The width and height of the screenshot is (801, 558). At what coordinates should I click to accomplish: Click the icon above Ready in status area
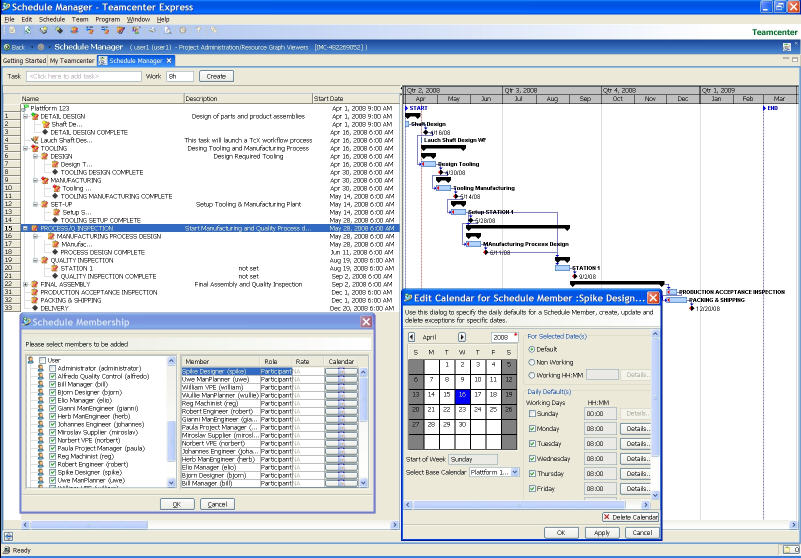pos(8,537)
